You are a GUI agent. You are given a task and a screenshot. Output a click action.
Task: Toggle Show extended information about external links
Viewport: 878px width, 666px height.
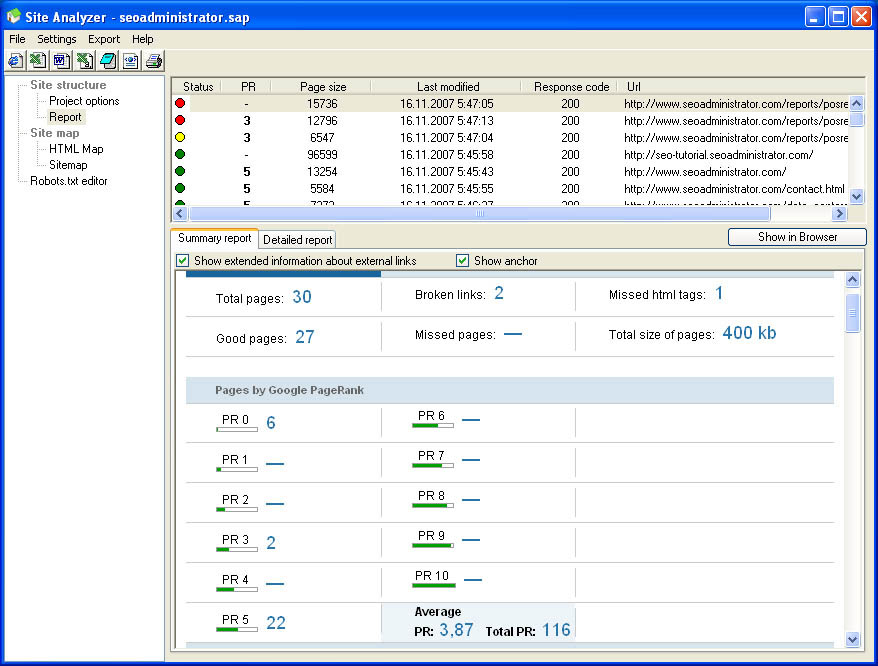[x=183, y=261]
